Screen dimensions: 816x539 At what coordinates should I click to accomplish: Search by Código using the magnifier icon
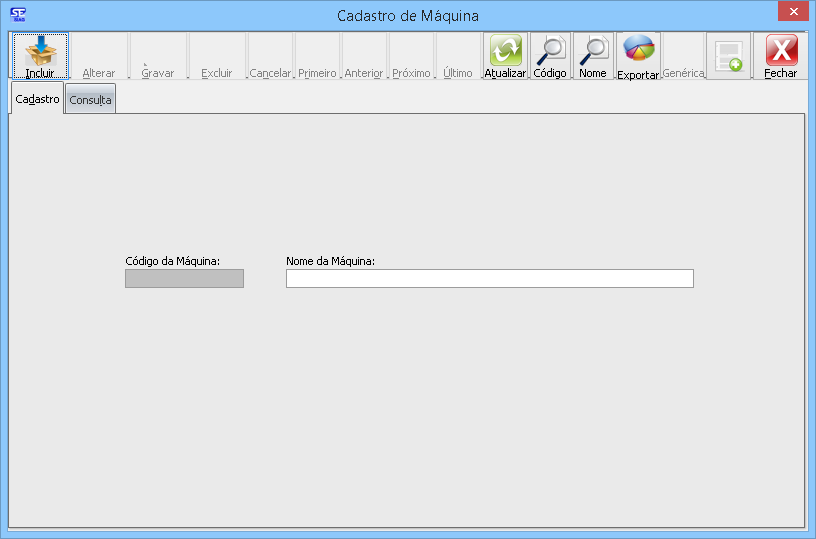(x=549, y=50)
